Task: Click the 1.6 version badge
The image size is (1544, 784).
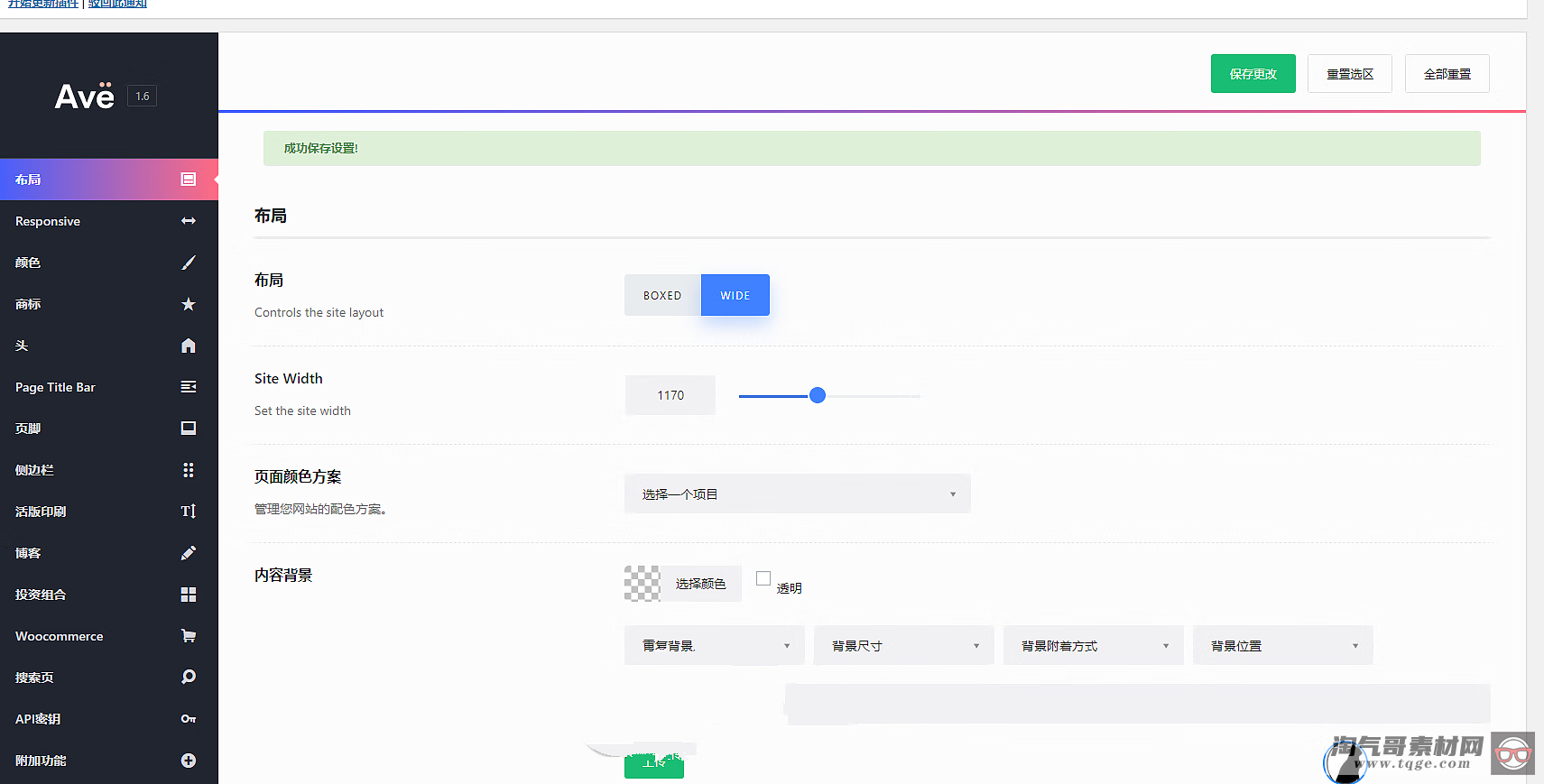Action: (x=143, y=97)
